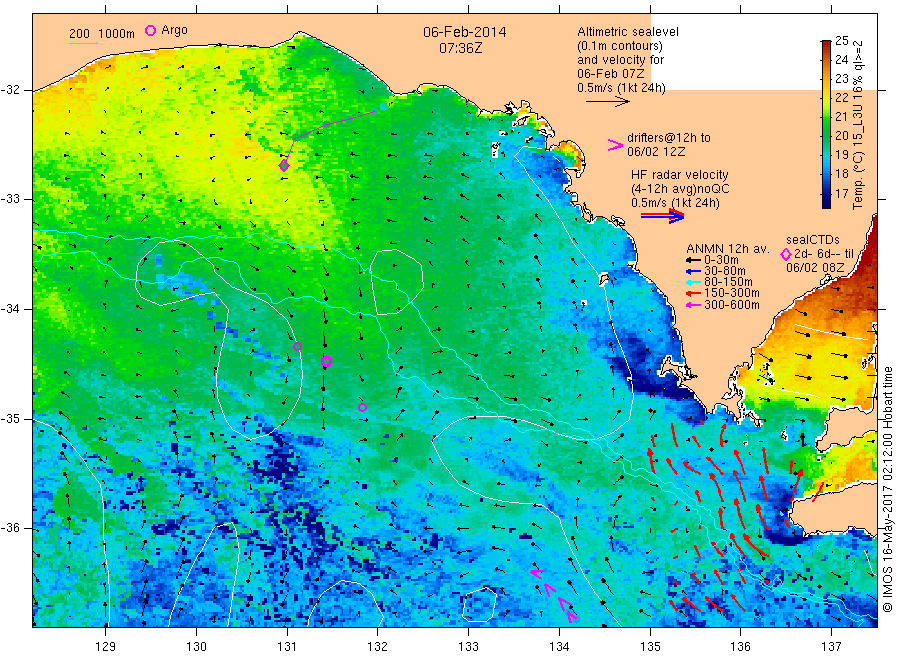Click the red and blue HF radar arrow
Image resolution: width=900 pixels, height=660 pixels.
[663, 216]
